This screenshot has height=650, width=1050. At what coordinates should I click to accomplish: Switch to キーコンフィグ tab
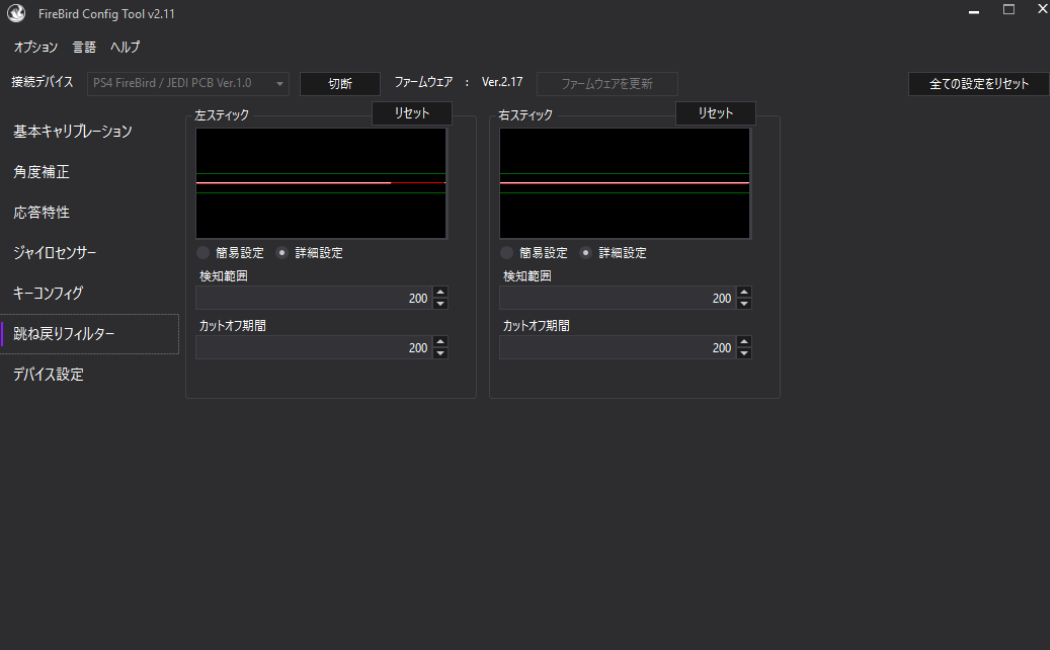click(x=89, y=293)
